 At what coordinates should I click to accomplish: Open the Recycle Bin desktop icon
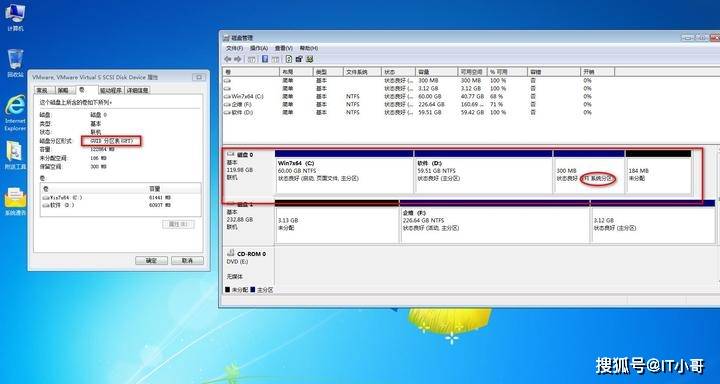coord(15,63)
